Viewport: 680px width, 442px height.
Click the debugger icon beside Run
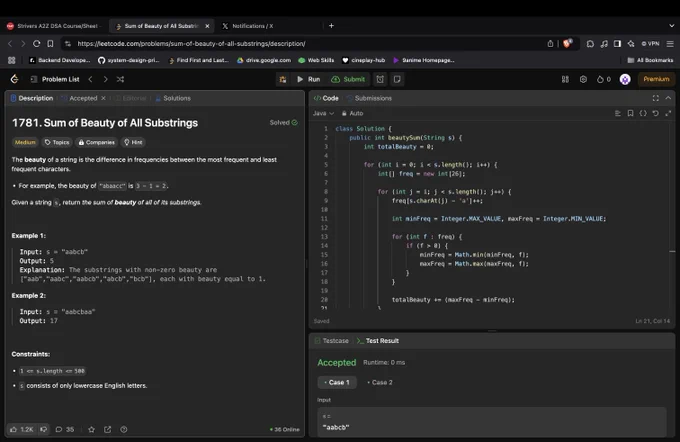[x=283, y=79]
